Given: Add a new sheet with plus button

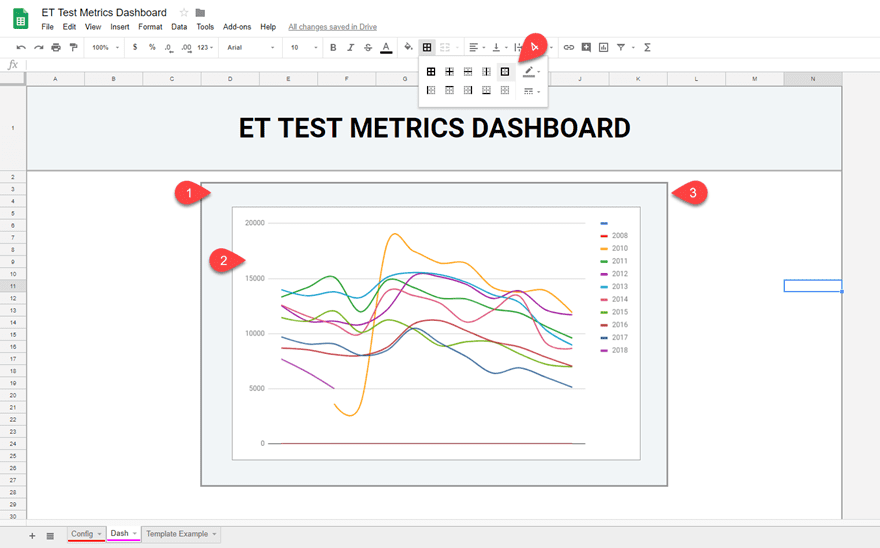Looking at the screenshot, I should coord(32,536).
